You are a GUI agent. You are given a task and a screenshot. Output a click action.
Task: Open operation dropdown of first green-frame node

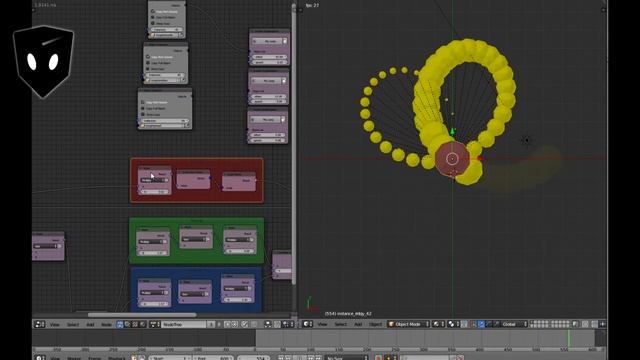tap(152, 242)
